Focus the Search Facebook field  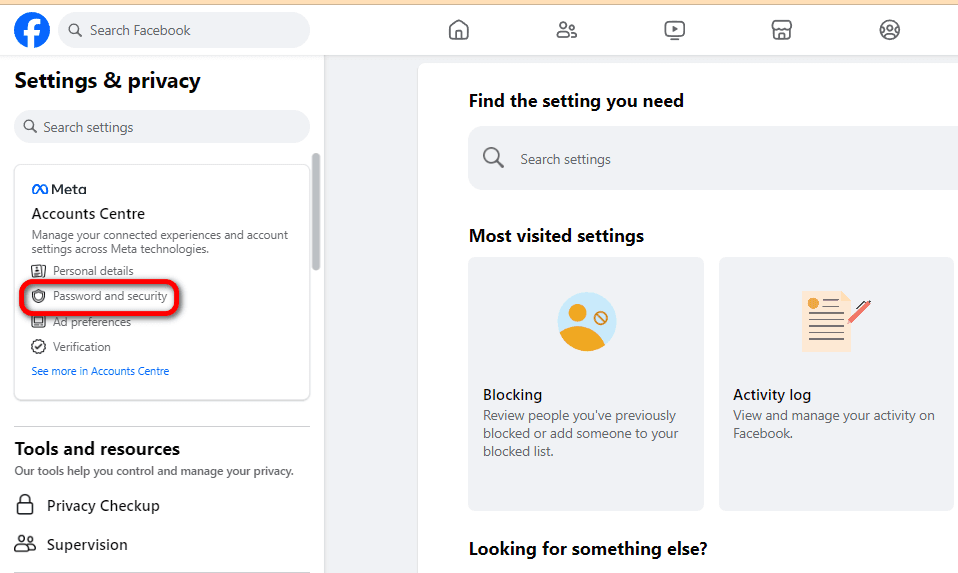pyautogui.click(x=184, y=30)
